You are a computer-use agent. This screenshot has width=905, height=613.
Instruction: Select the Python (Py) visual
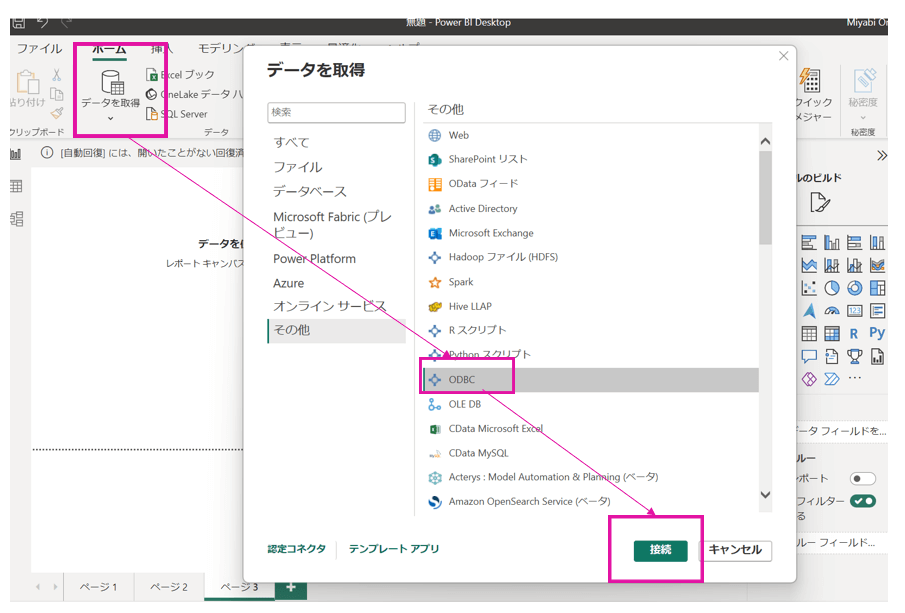pos(877,333)
